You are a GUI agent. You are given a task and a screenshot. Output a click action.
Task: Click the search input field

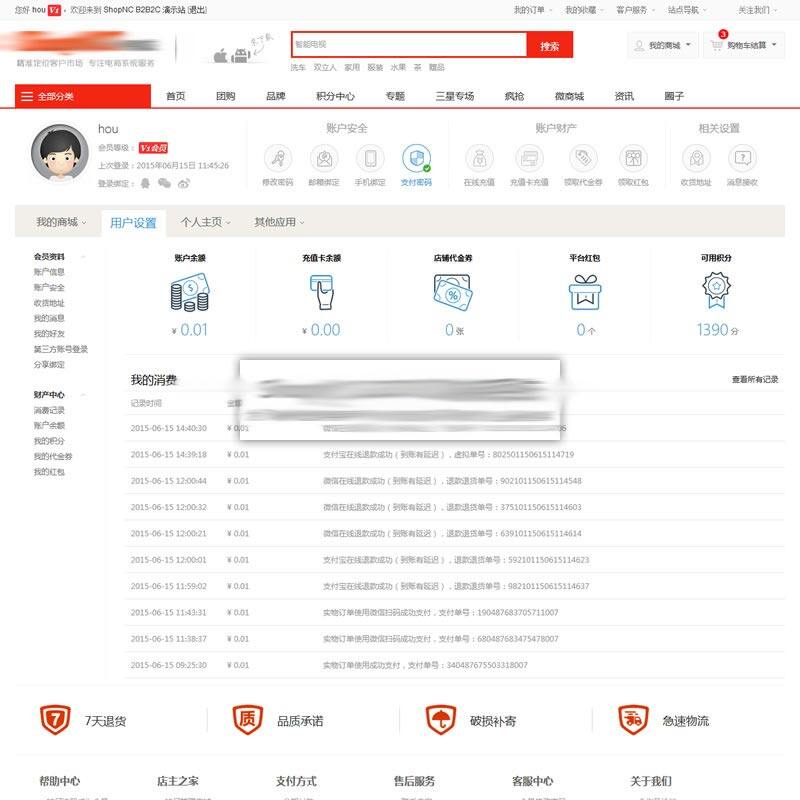coord(408,46)
